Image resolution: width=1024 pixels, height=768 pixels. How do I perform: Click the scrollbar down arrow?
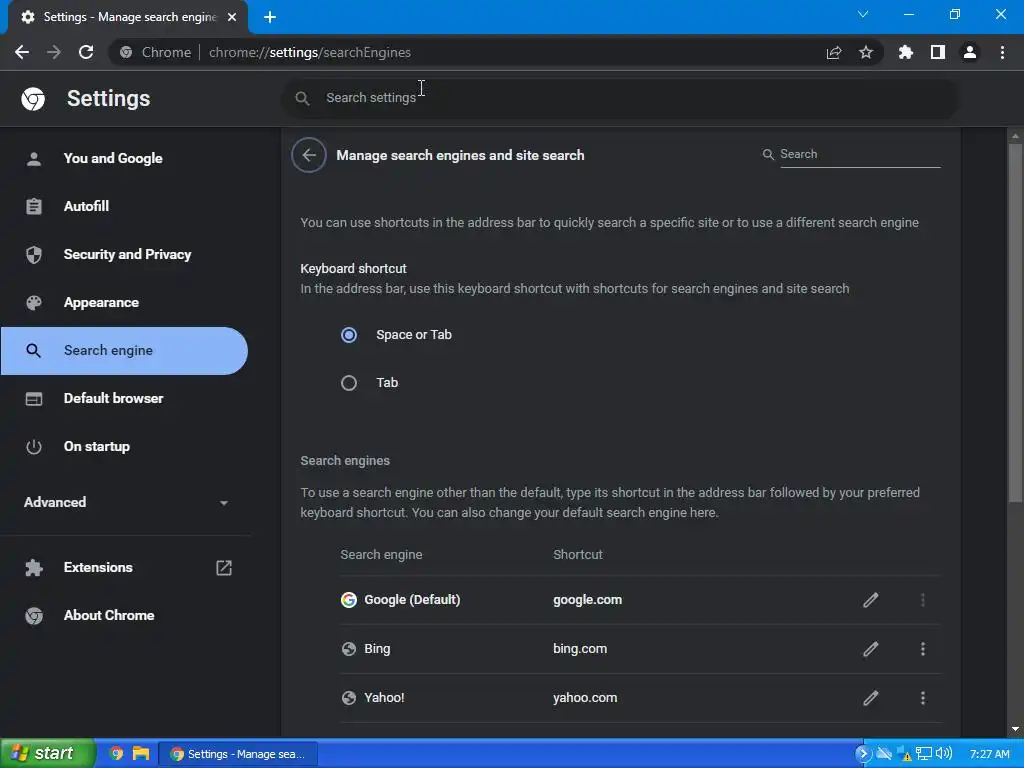tap(1015, 729)
